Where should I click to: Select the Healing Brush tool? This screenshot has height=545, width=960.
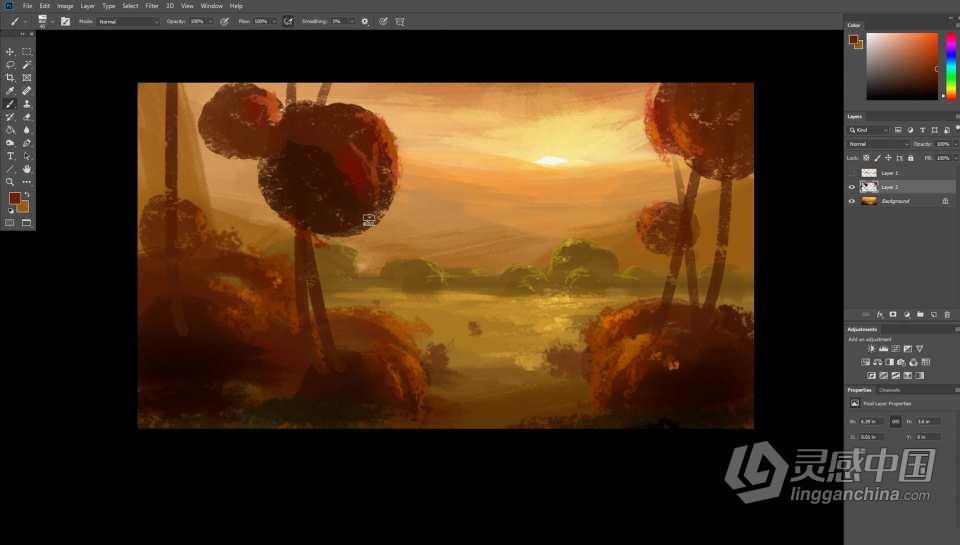[26, 91]
